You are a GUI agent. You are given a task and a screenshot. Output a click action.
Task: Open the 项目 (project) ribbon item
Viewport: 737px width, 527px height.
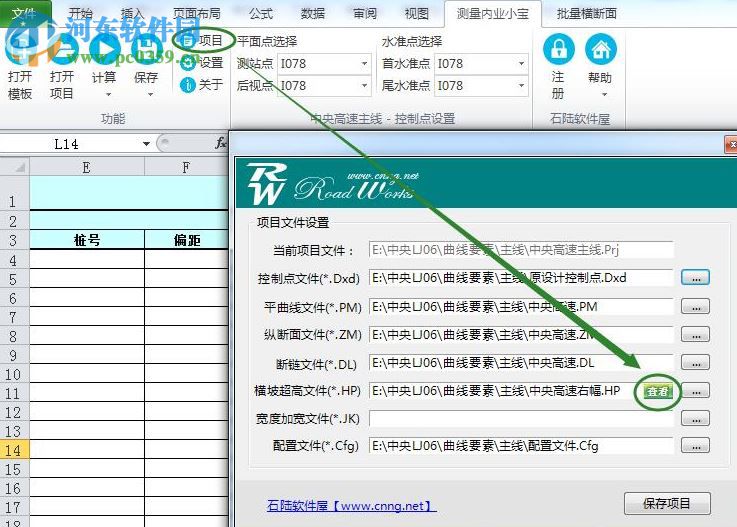pyautogui.click(x=202, y=41)
